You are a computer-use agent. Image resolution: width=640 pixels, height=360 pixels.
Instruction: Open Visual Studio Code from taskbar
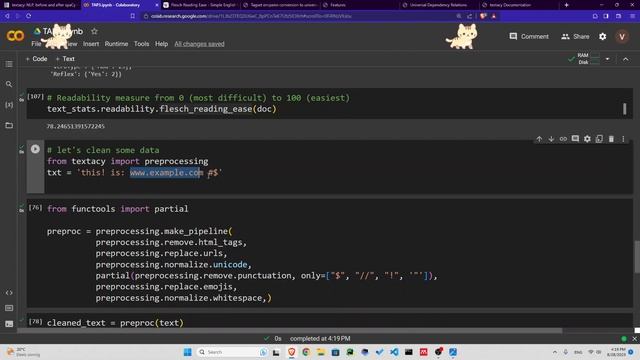click(394, 352)
